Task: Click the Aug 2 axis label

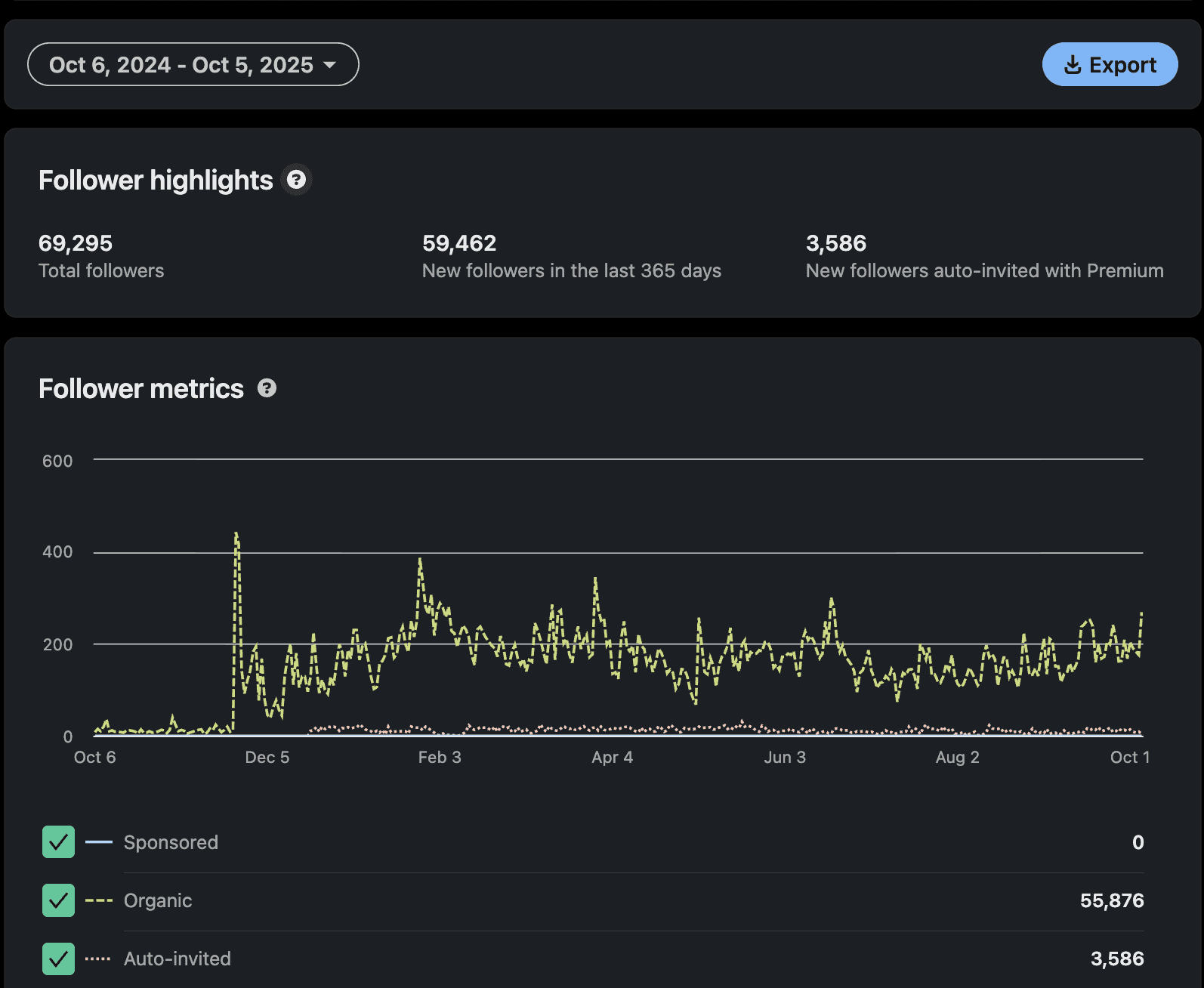Action: coord(957,757)
